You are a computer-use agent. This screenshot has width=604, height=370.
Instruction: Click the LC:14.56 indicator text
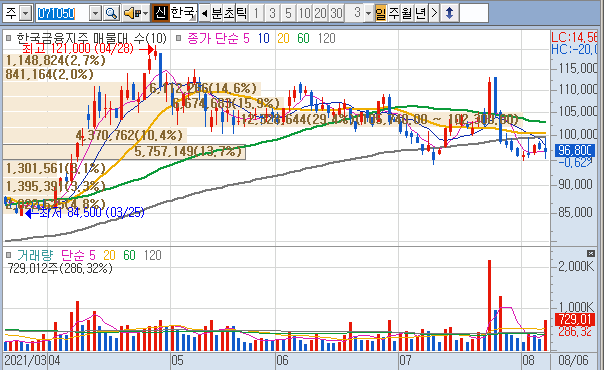point(574,37)
